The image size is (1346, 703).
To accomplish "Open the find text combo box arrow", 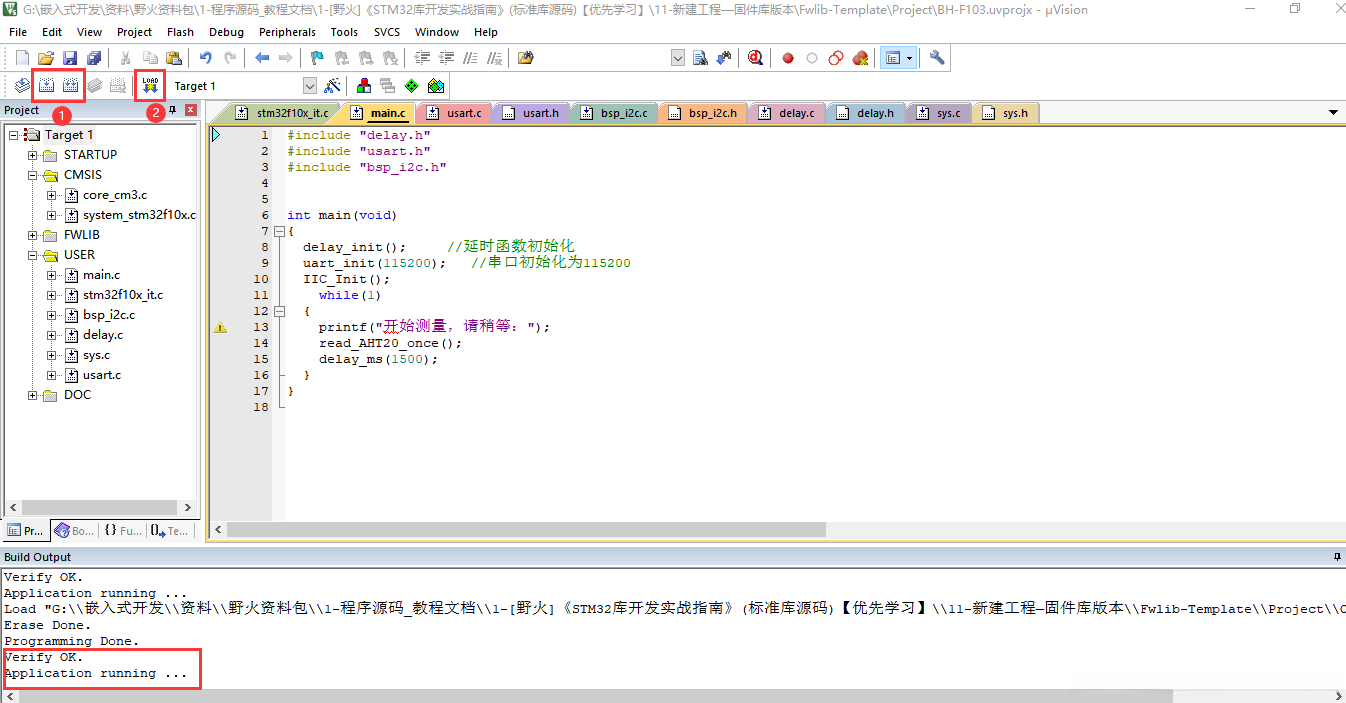I will pos(678,58).
